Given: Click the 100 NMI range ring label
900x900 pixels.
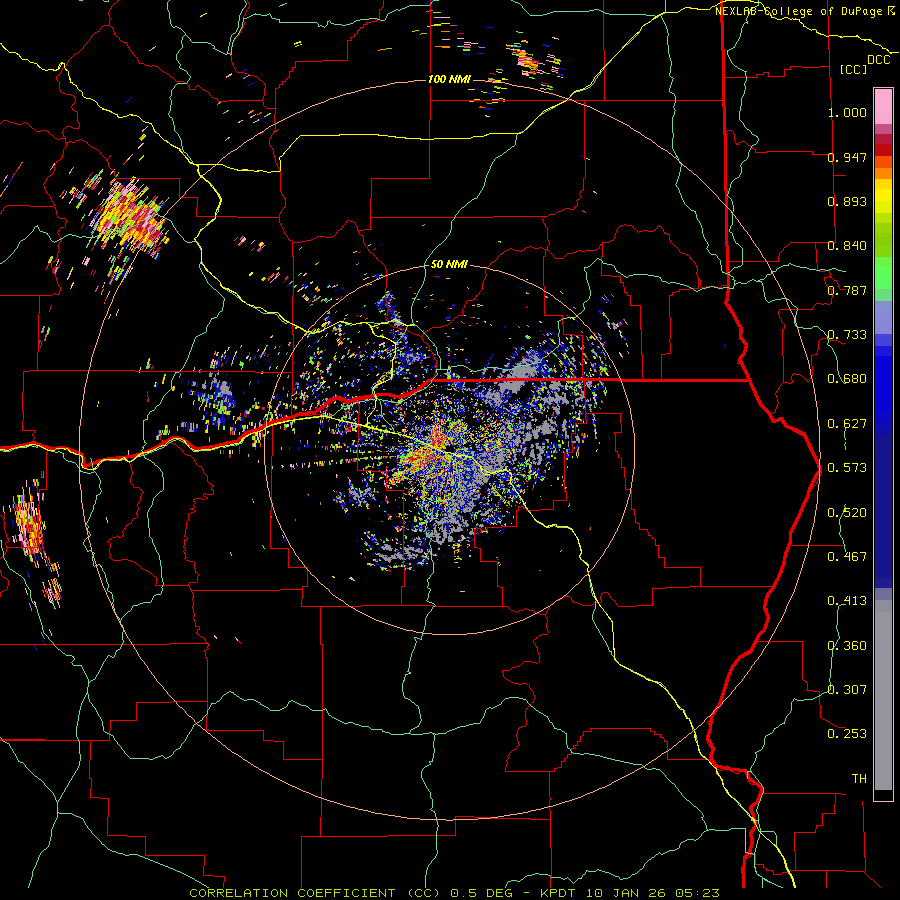Looking at the screenshot, I should click(x=449, y=79).
